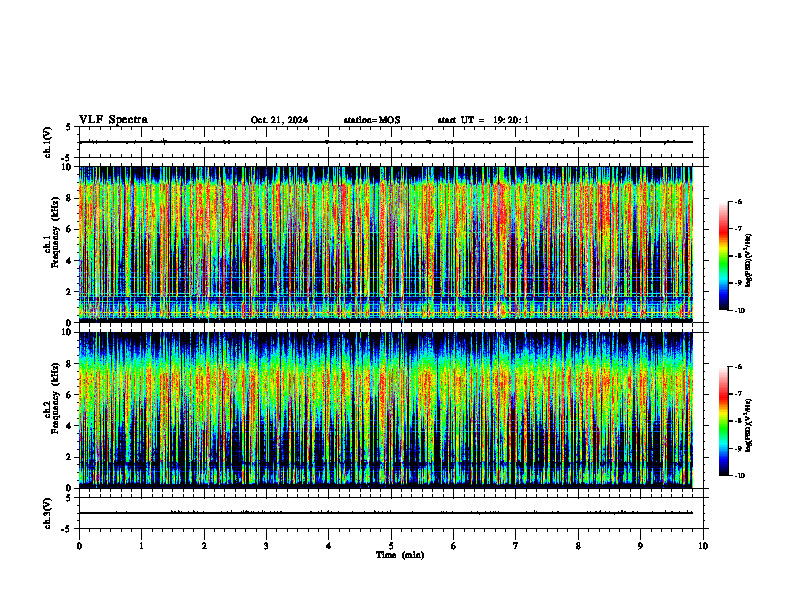Screen dimensions: 792x612
Task: Click the "Time (min)" x-axis label
Action: pos(400,555)
